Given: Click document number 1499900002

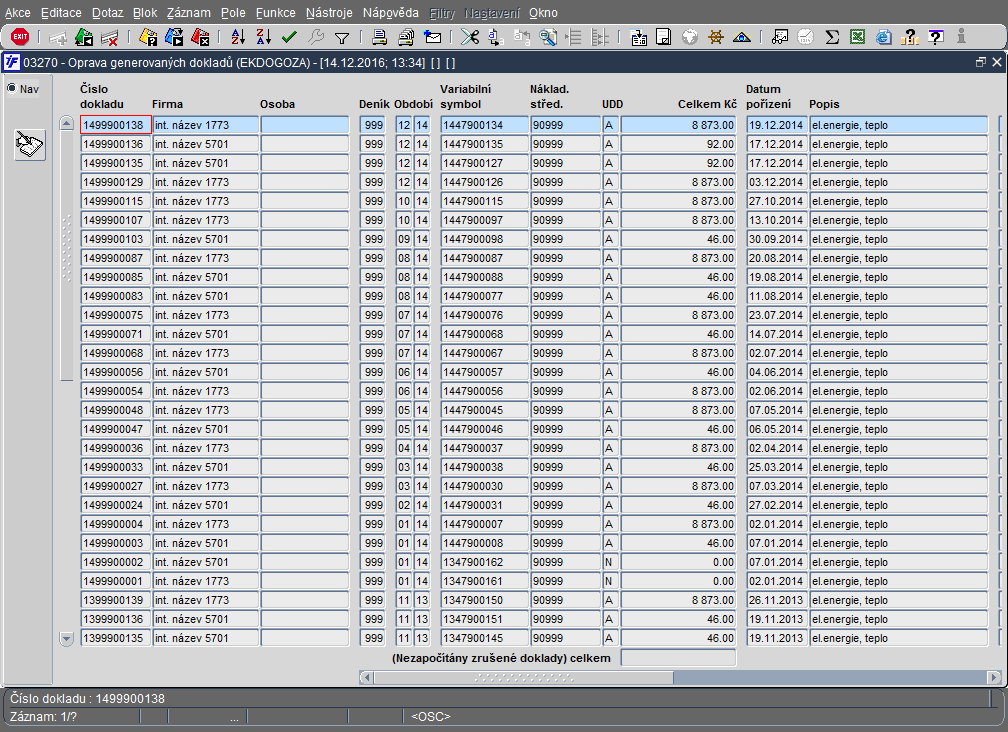Looking at the screenshot, I should point(116,562).
